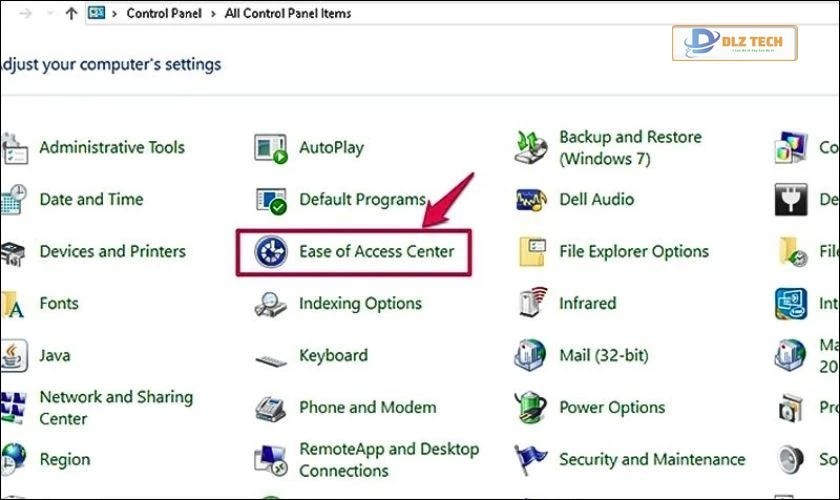Open the Security and Maintenance link
This screenshot has height=500, width=840.
tap(651, 460)
